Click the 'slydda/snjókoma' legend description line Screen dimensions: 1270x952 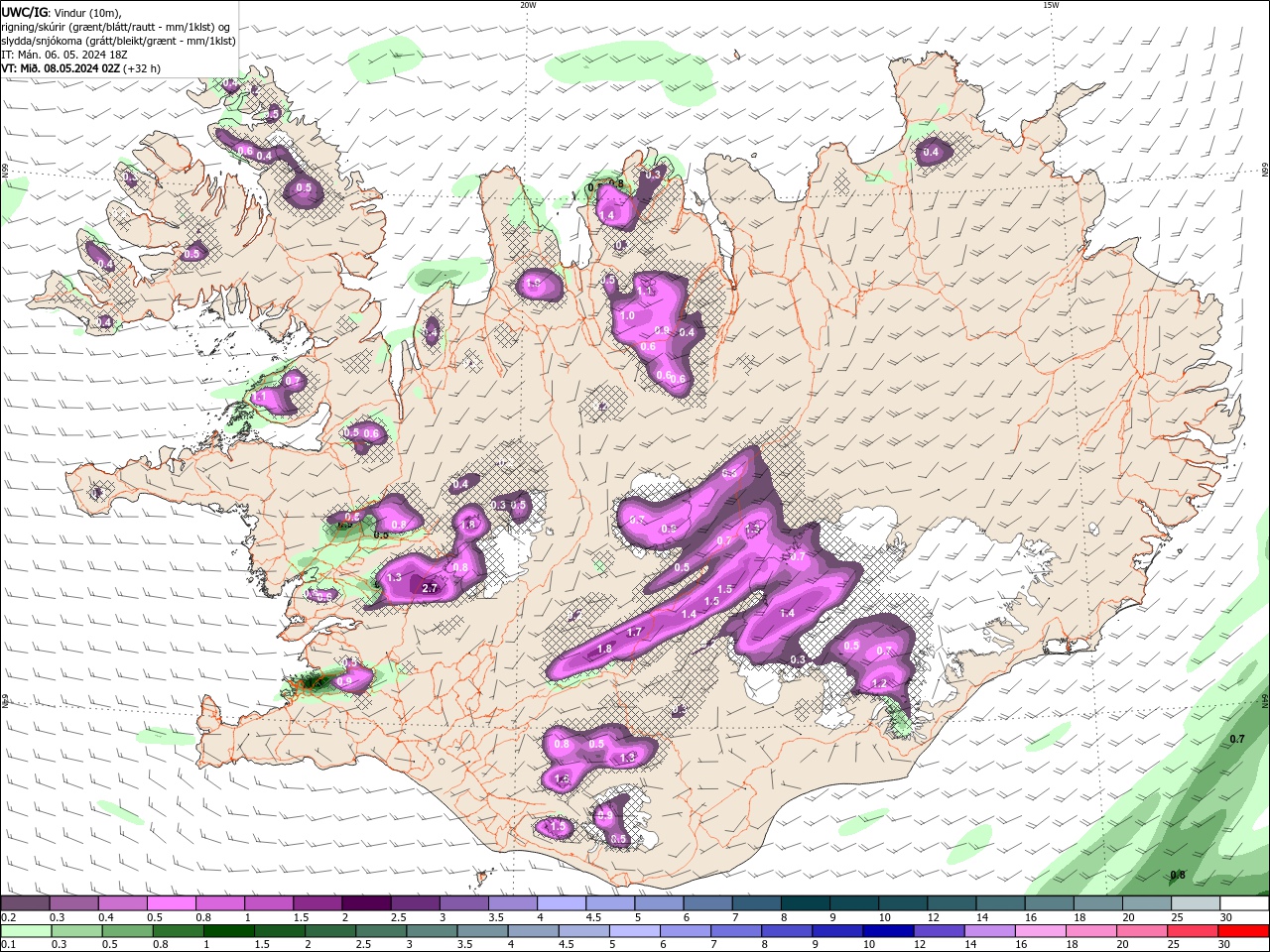pyautogui.click(x=119, y=41)
